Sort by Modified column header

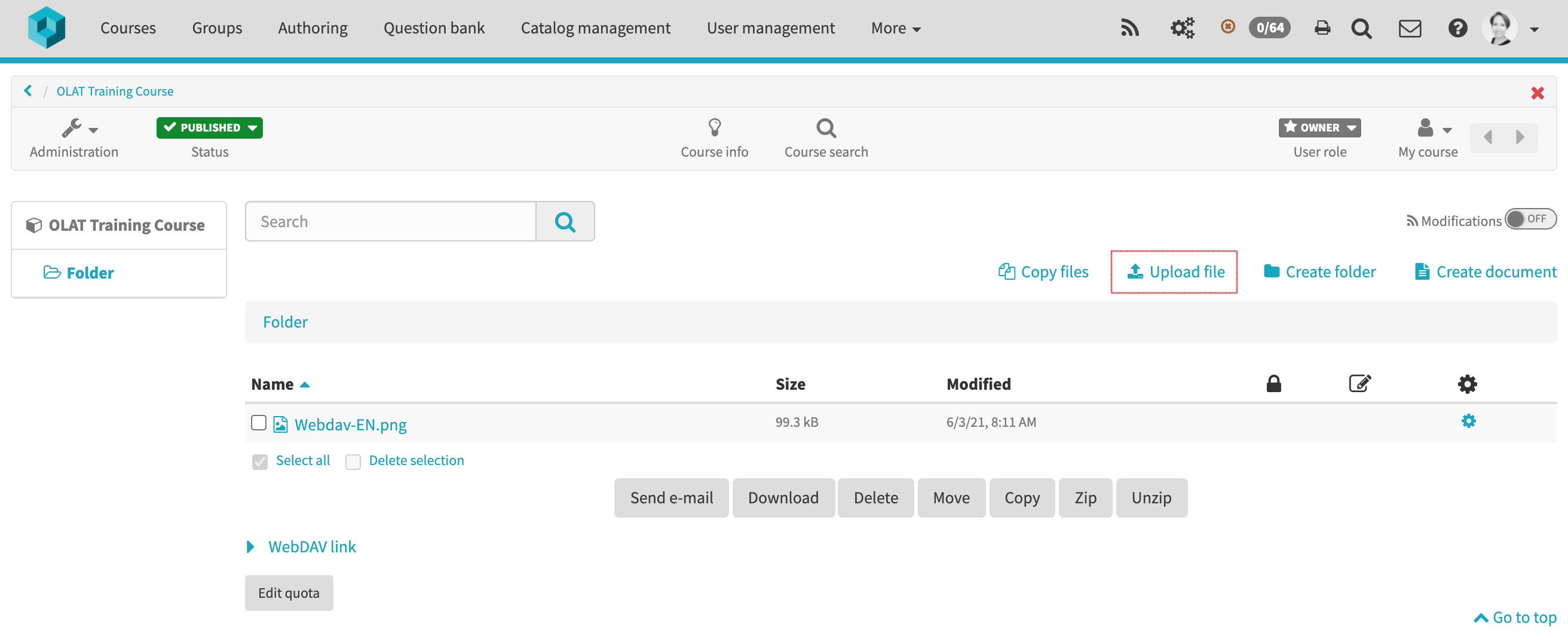coord(978,384)
